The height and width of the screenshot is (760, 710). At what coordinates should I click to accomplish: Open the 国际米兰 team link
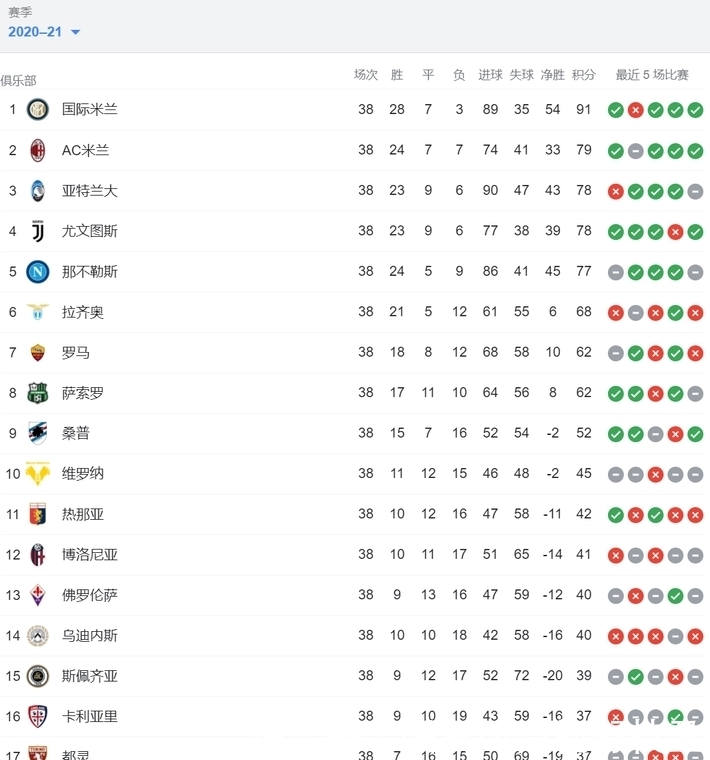tap(90, 109)
